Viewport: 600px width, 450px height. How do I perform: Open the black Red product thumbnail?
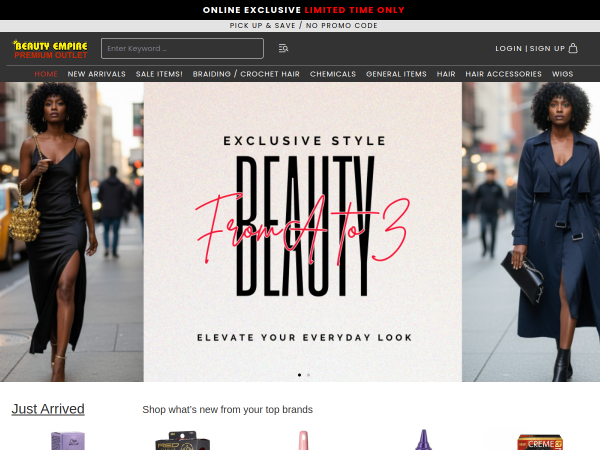(183, 441)
